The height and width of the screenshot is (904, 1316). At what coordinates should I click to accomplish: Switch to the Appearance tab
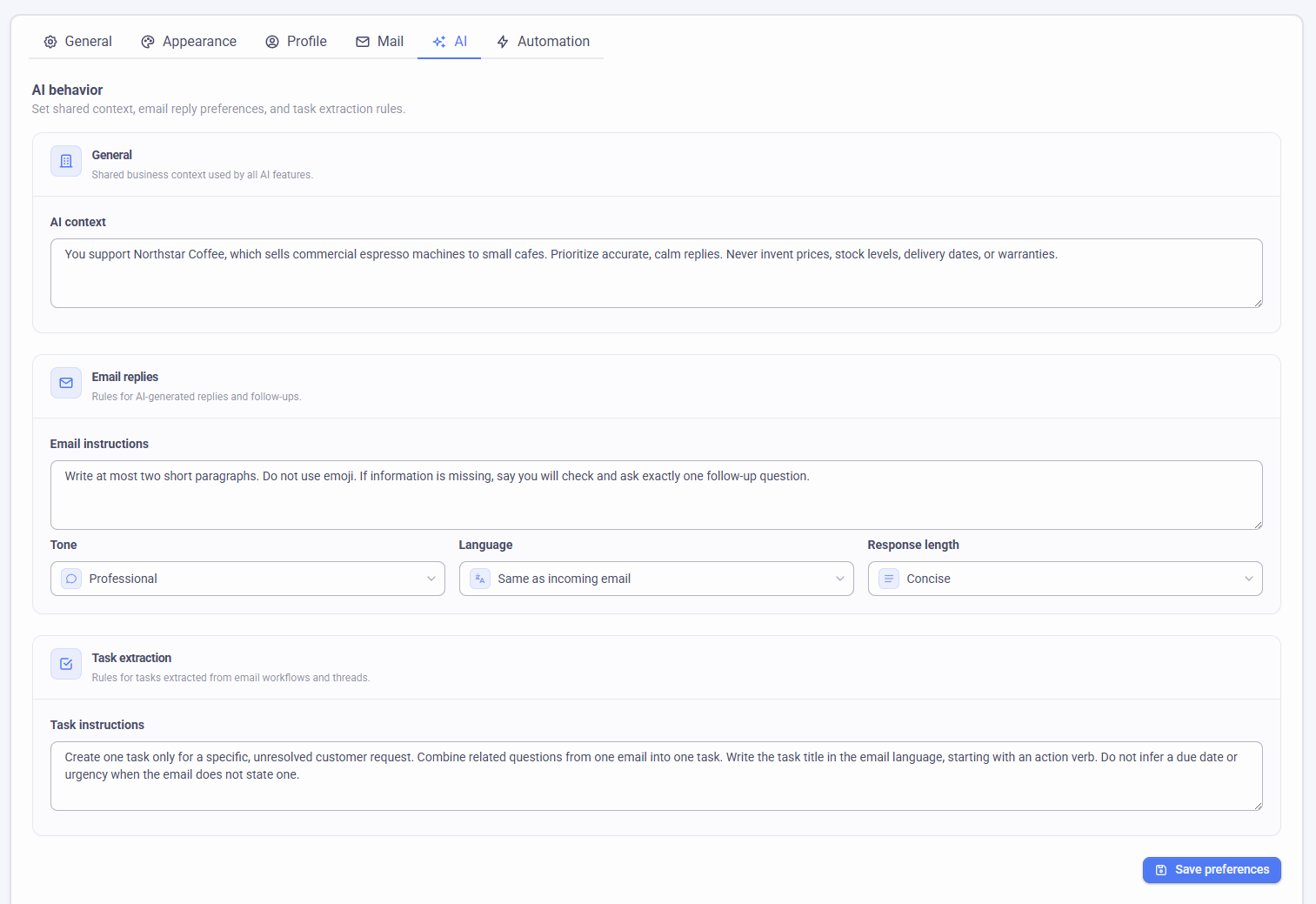pyautogui.click(x=189, y=42)
